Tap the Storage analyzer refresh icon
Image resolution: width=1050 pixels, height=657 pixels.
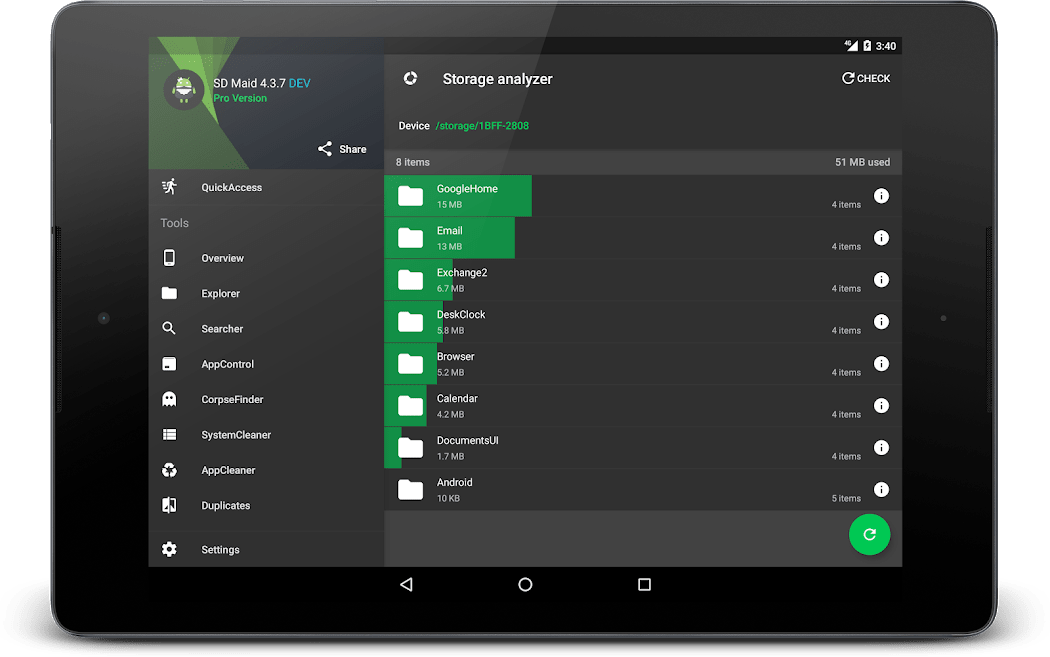pyautogui.click(x=410, y=78)
